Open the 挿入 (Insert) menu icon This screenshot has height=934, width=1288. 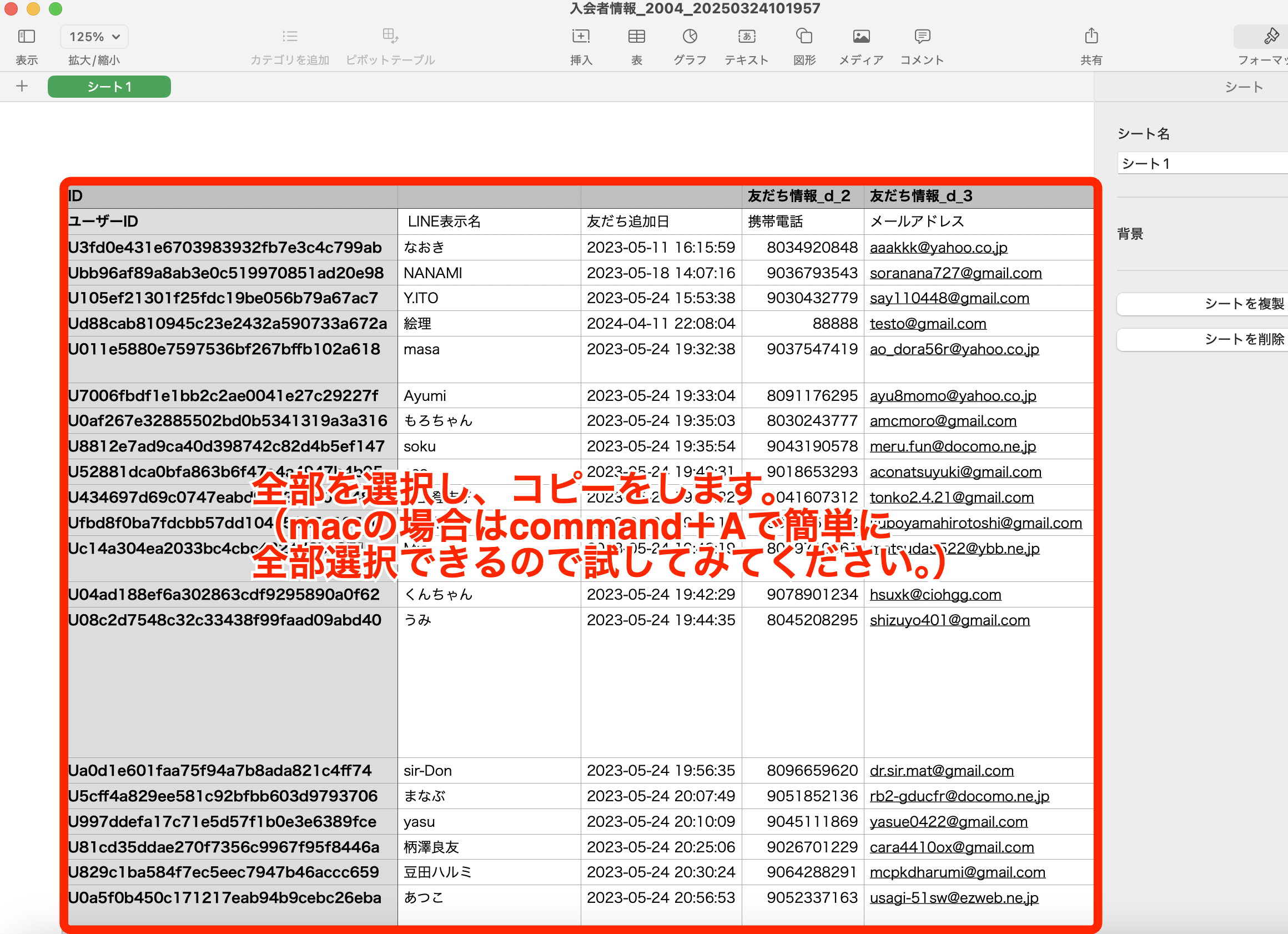(581, 36)
